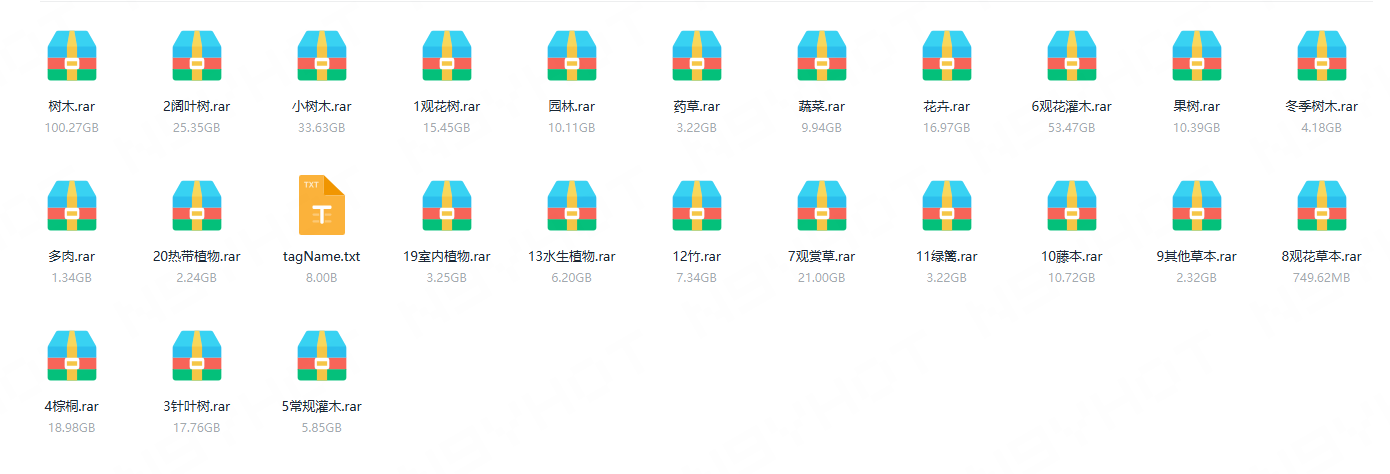The height and width of the screenshot is (474, 1390).
Task: Click the 749.62MB size label
Action: [1322, 278]
